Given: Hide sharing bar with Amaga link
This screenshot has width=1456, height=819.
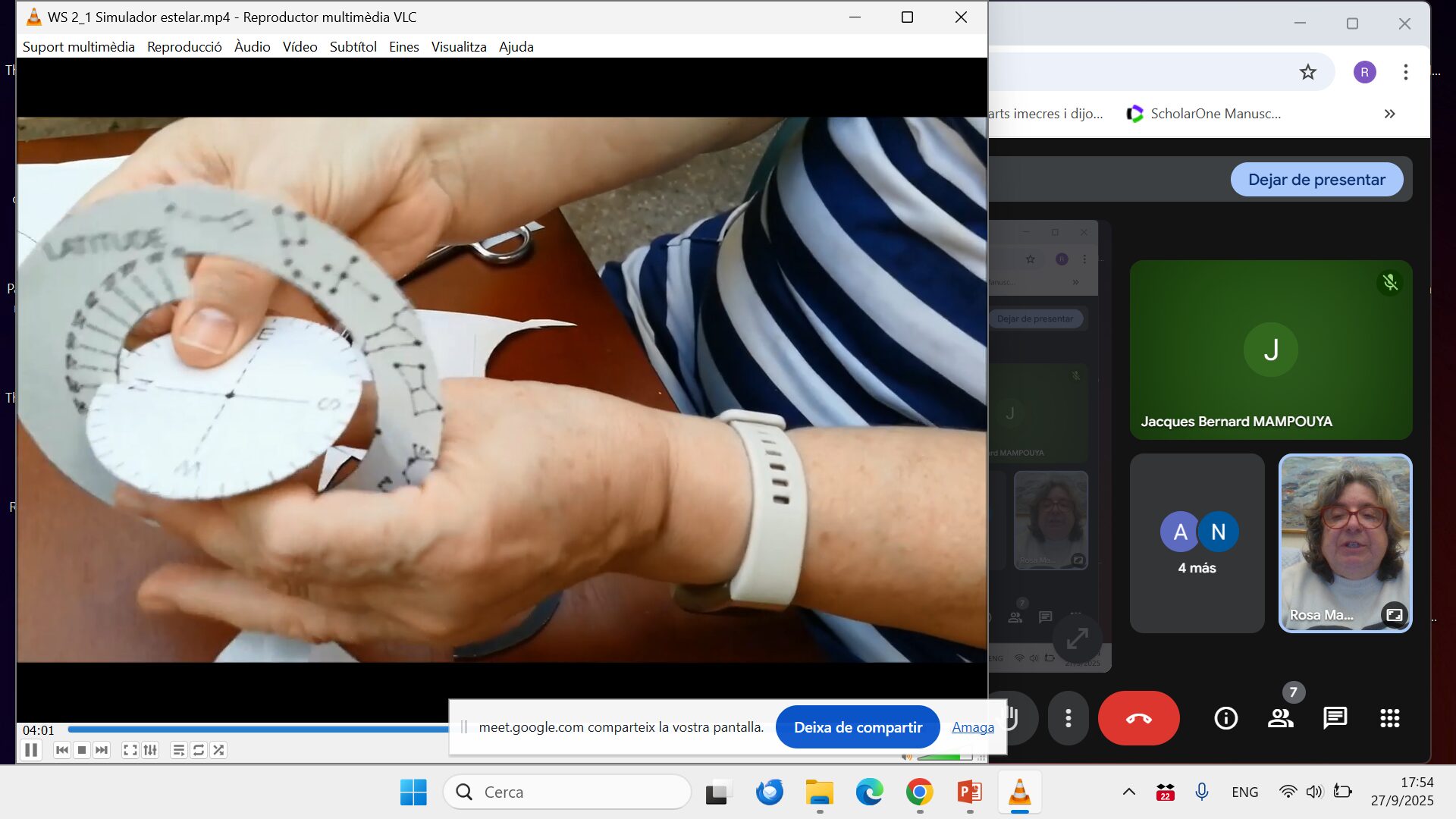Looking at the screenshot, I should click(x=973, y=727).
